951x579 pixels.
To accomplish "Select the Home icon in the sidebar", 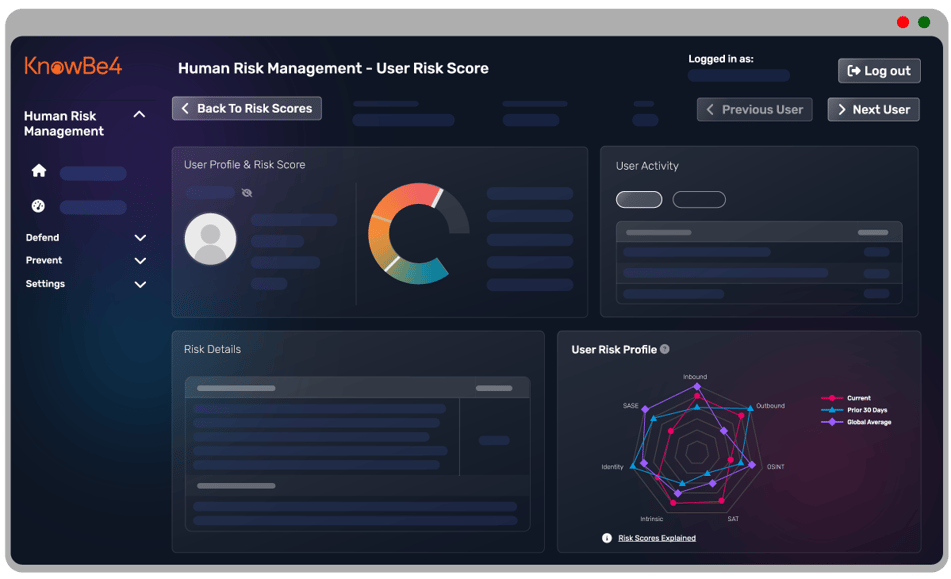I will point(38,172).
